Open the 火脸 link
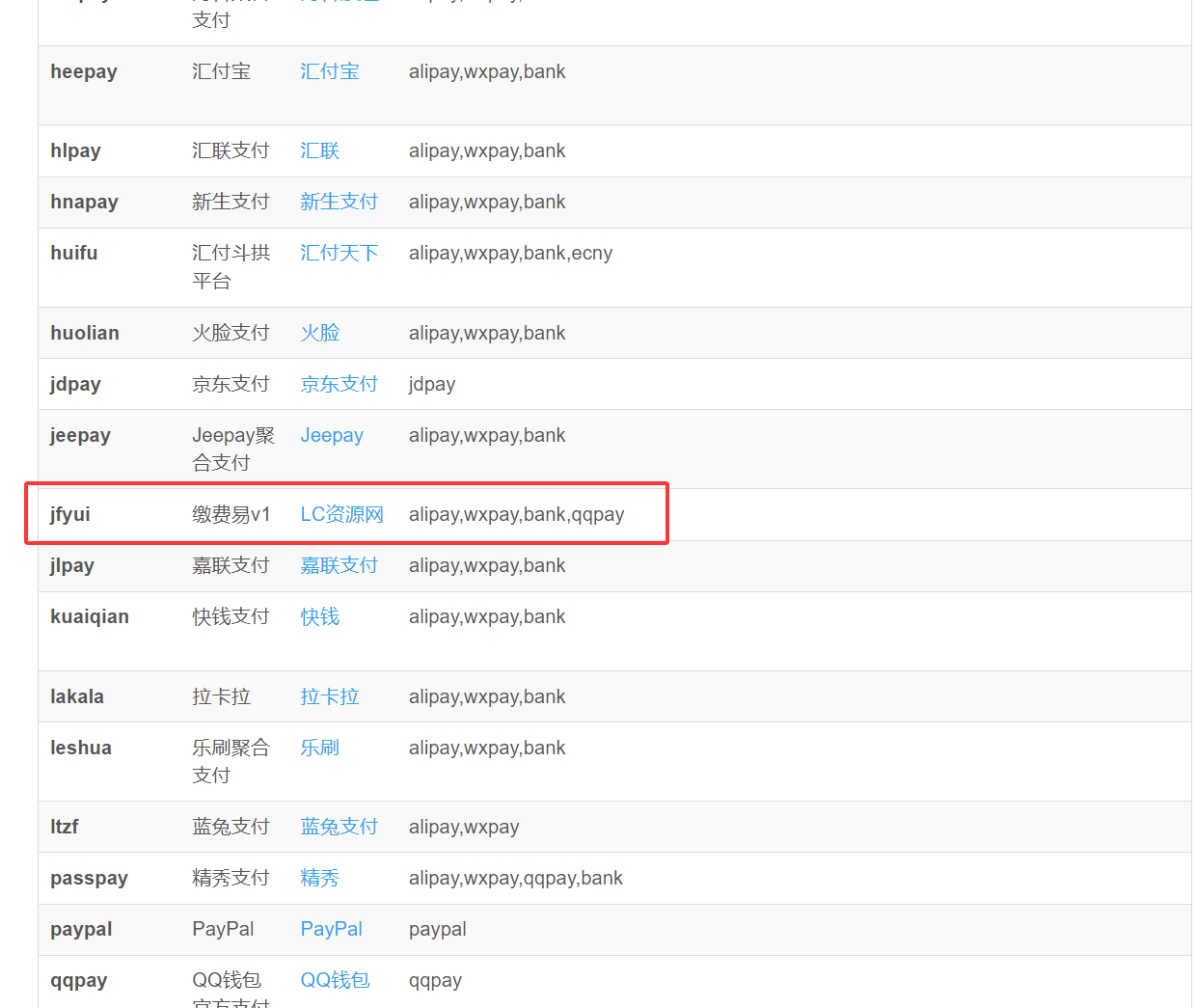Viewport: 1195px width, 1008px height. click(x=319, y=333)
